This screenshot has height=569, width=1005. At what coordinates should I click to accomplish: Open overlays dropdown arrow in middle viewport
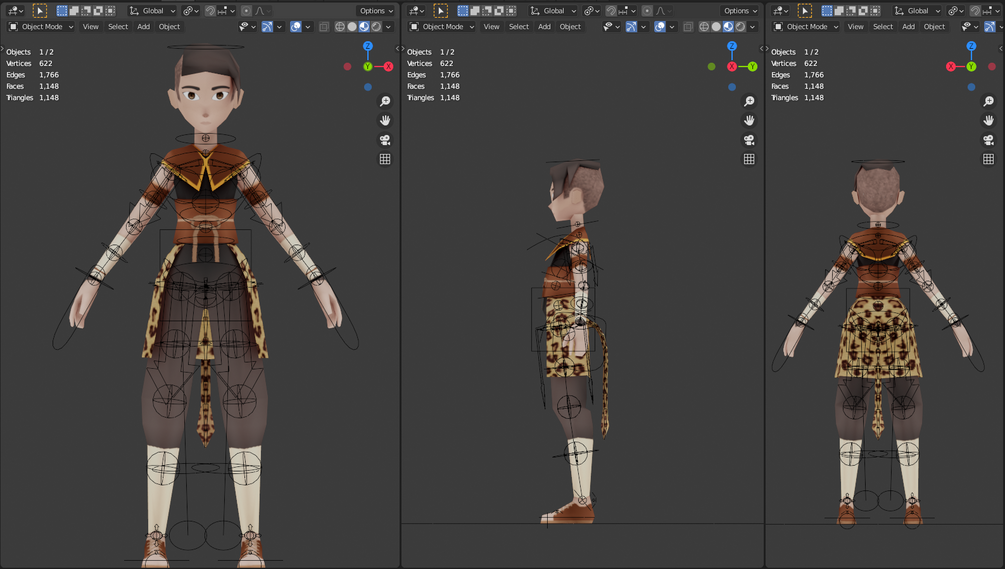click(x=672, y=27)
